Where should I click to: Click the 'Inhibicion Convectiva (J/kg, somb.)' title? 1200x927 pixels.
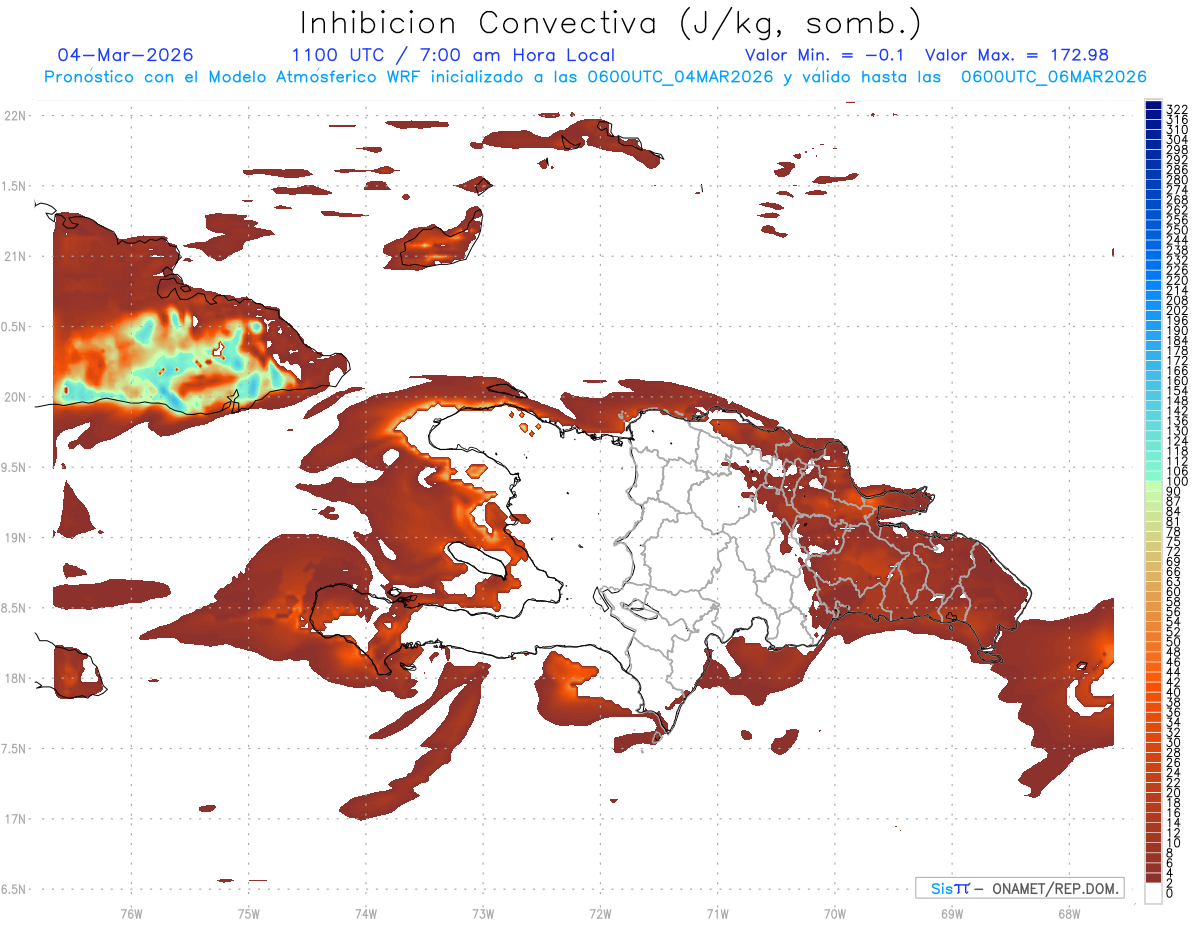611,24
